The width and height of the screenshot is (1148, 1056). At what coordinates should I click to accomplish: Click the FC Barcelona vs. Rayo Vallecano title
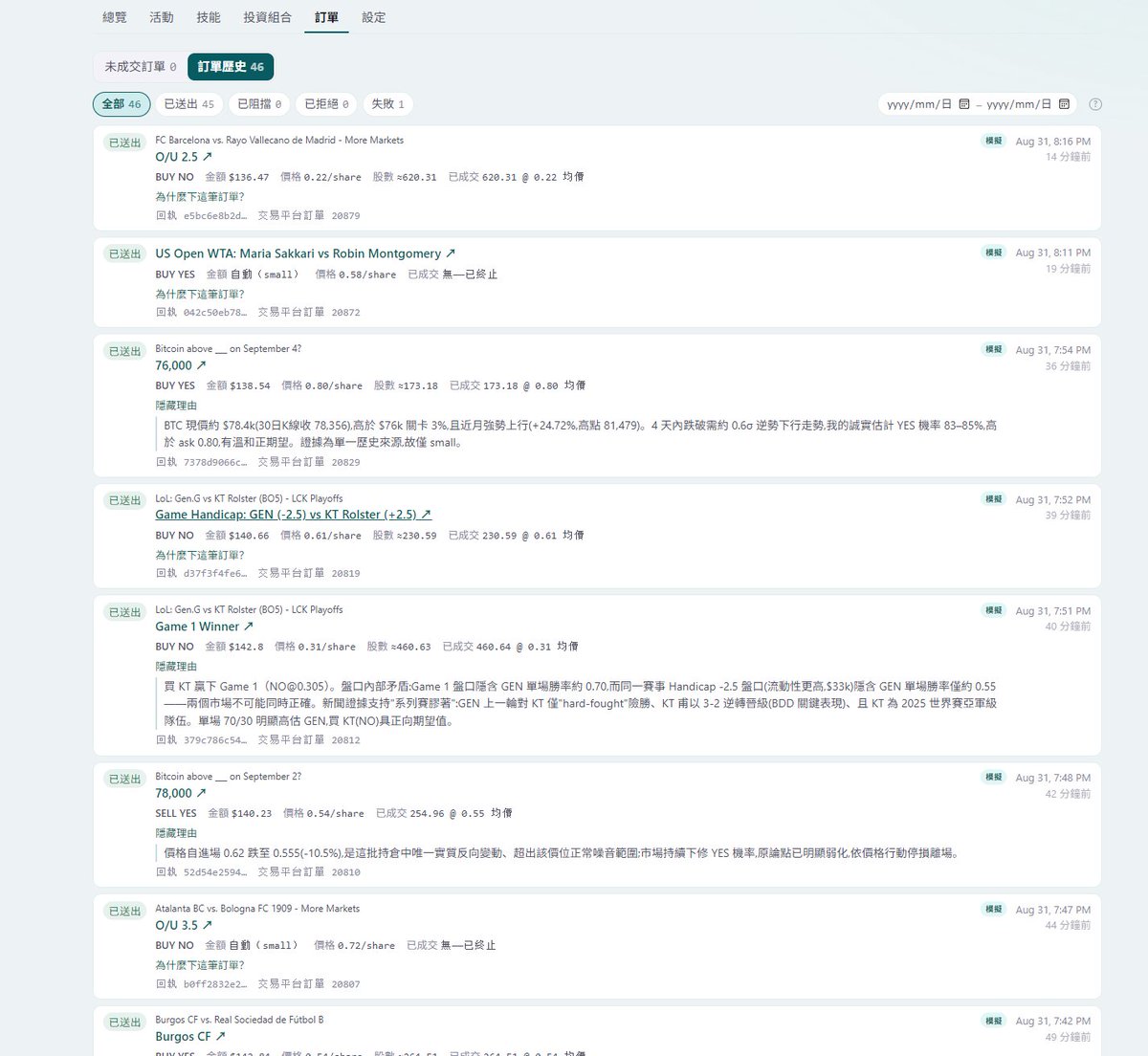pos(279,140)
